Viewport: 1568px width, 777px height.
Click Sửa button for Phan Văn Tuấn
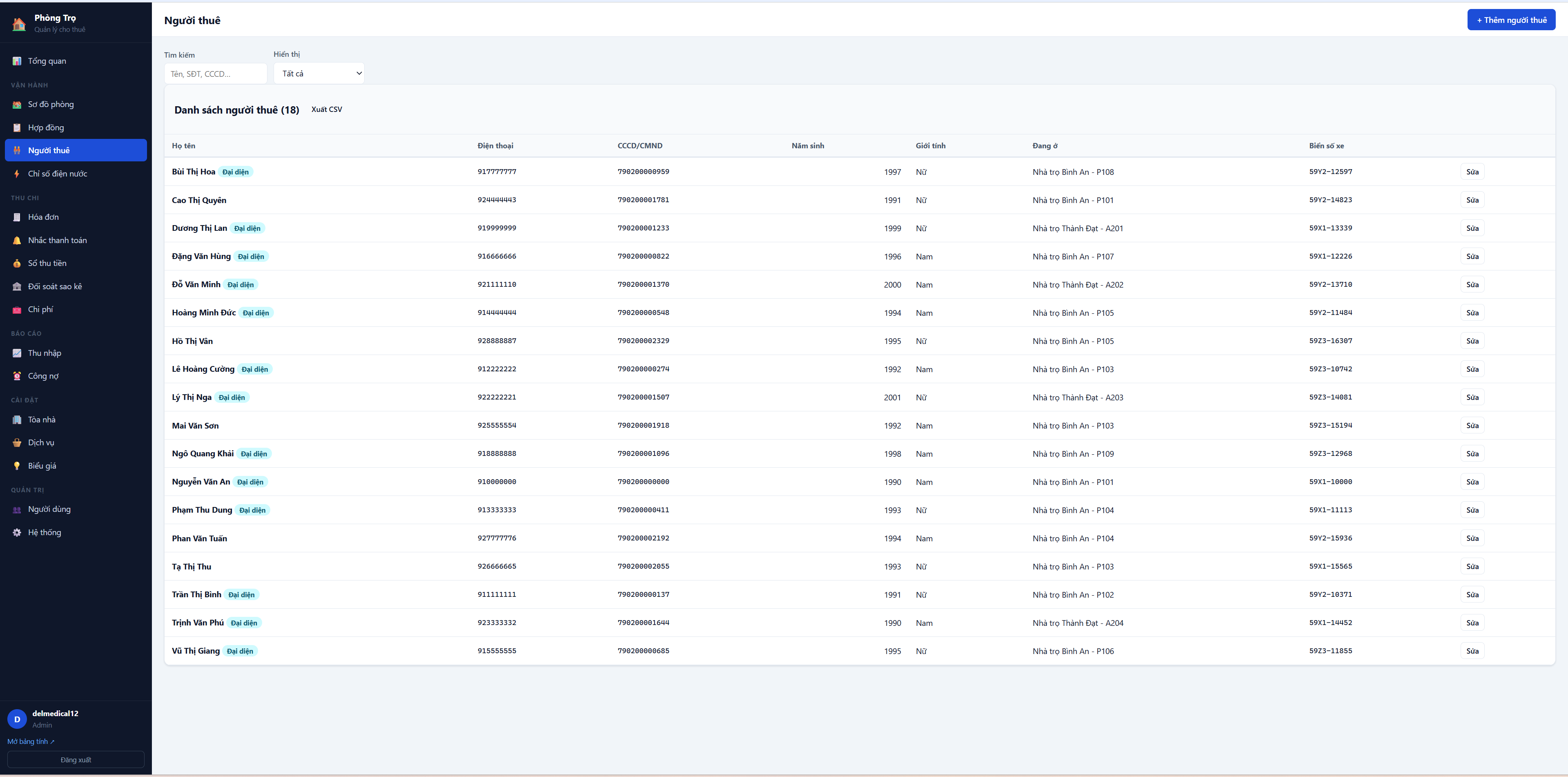click(x=1472, y=538)
